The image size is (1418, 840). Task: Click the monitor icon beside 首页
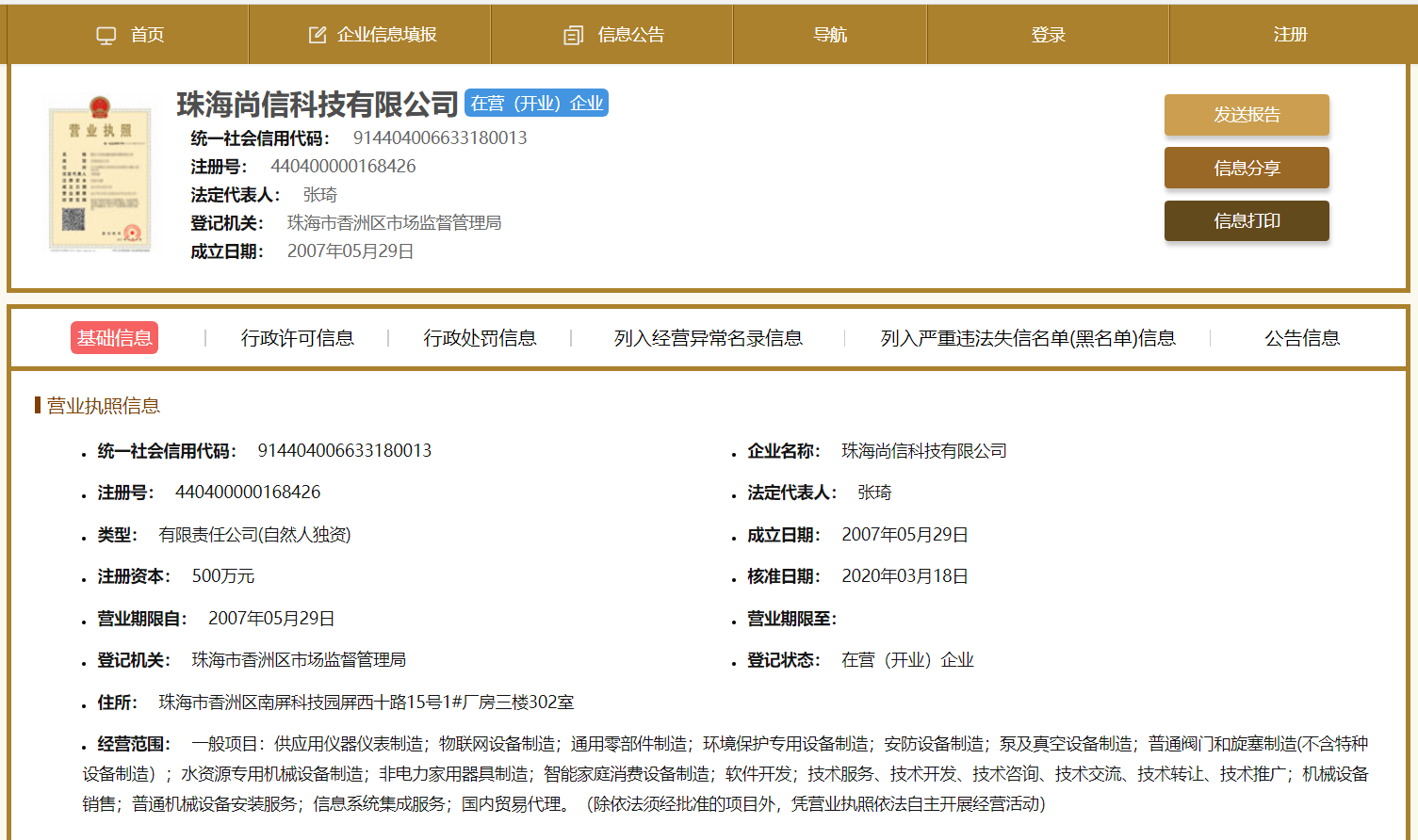(x=106, y=36)
